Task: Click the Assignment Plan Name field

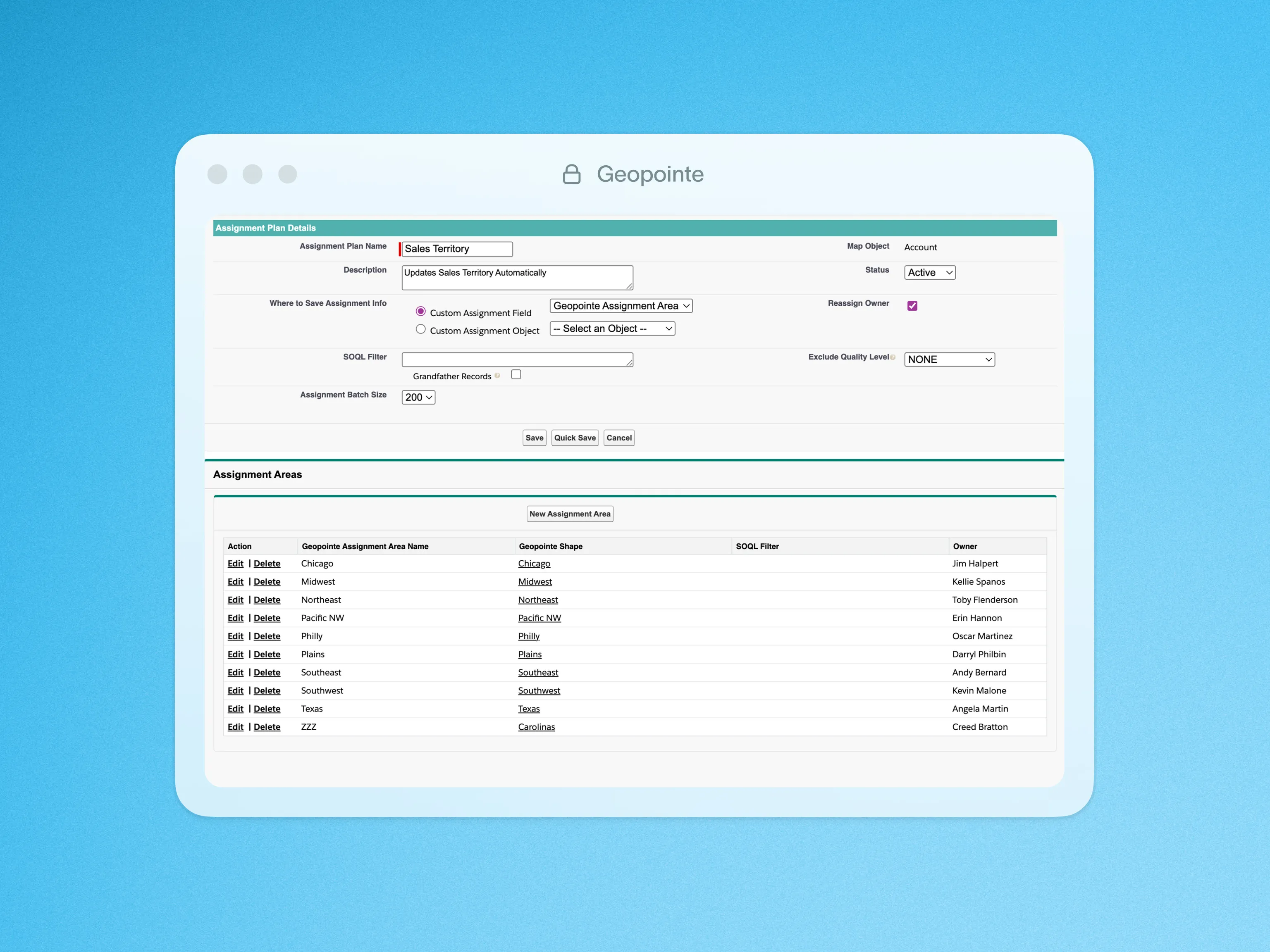Action: pyautogui.click(x=457, y=249)
